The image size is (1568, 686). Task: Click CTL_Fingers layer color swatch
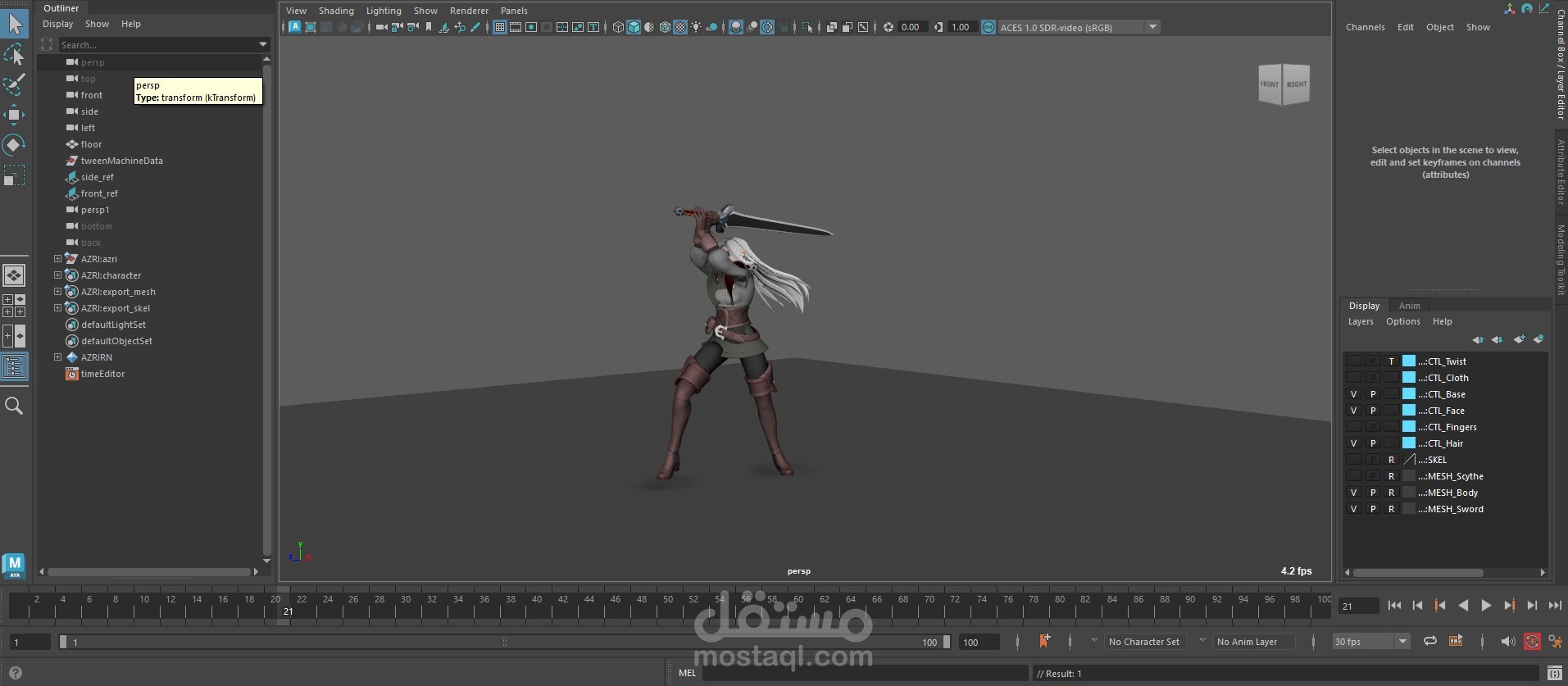(x=1409, y=427)
